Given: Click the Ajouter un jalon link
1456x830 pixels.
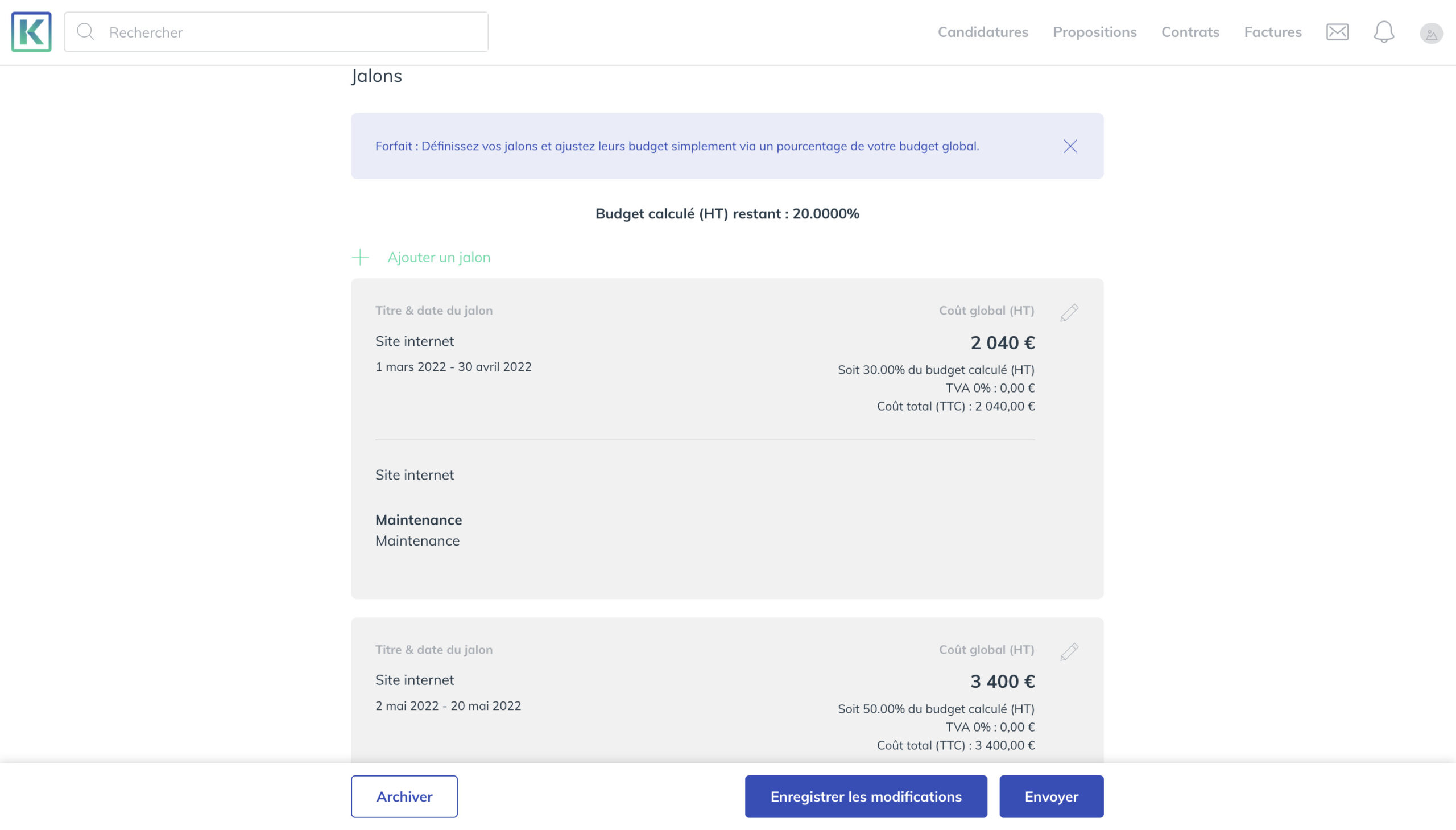Looking at the screenshot, I should (439, 257).
